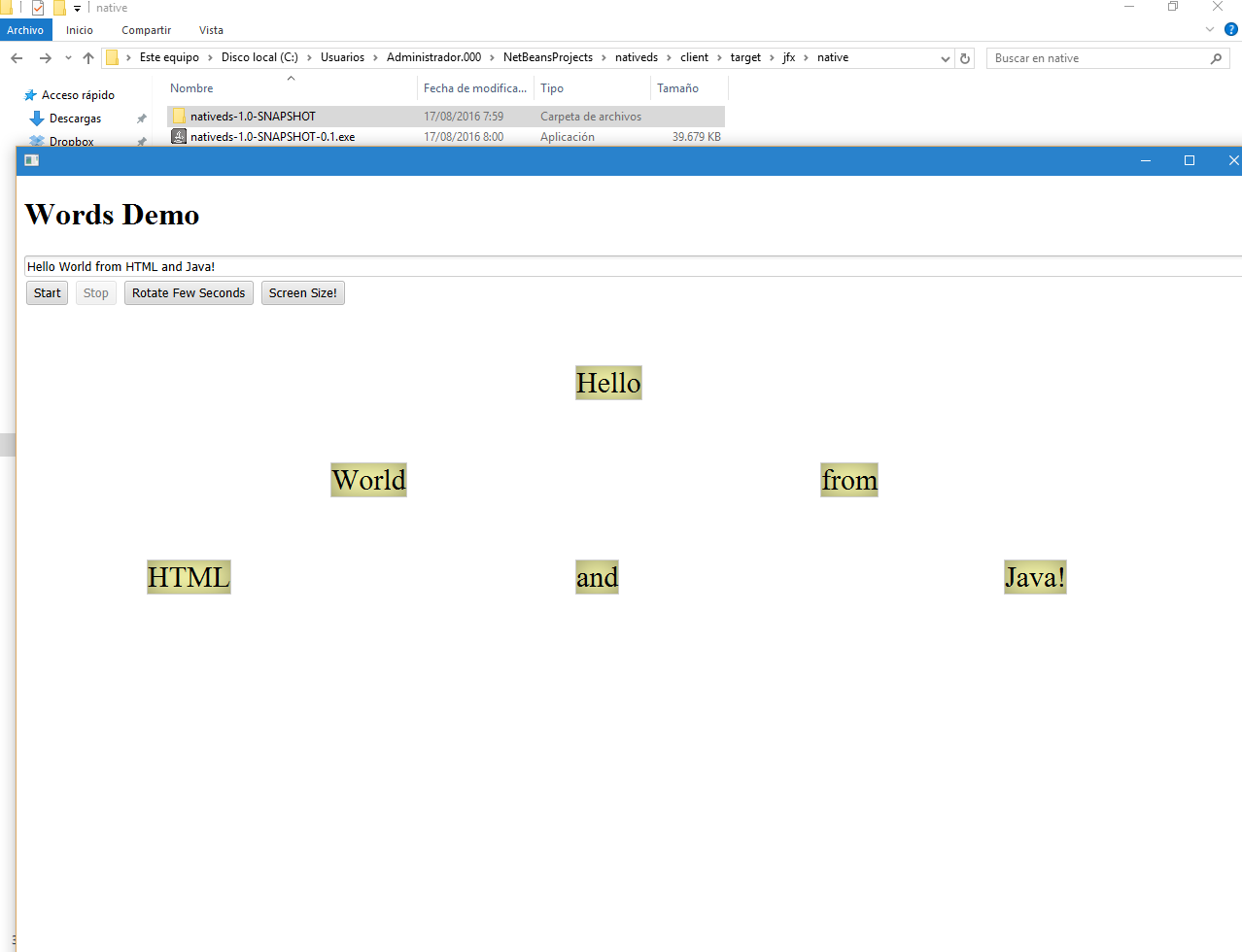Select the nativeds-1.0-SNAPSHOT folder
The height and width of the screenshot is (952, 1242).
tap(253, 117)
